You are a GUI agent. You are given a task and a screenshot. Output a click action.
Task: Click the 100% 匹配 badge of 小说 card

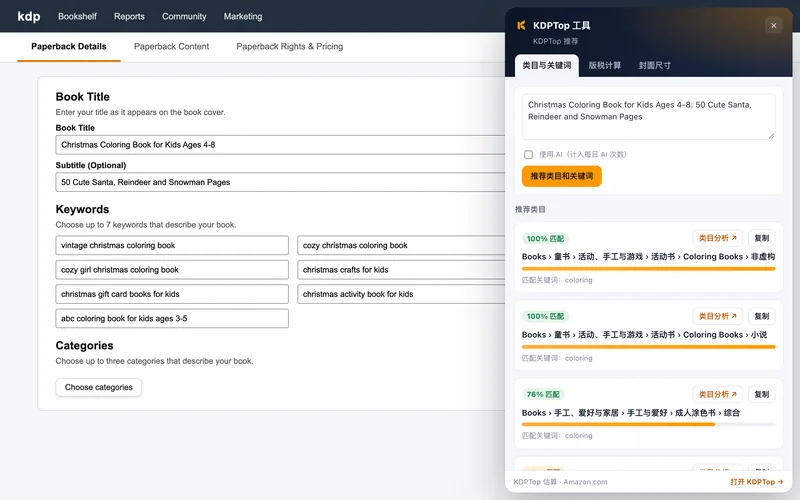pos(545,316)
